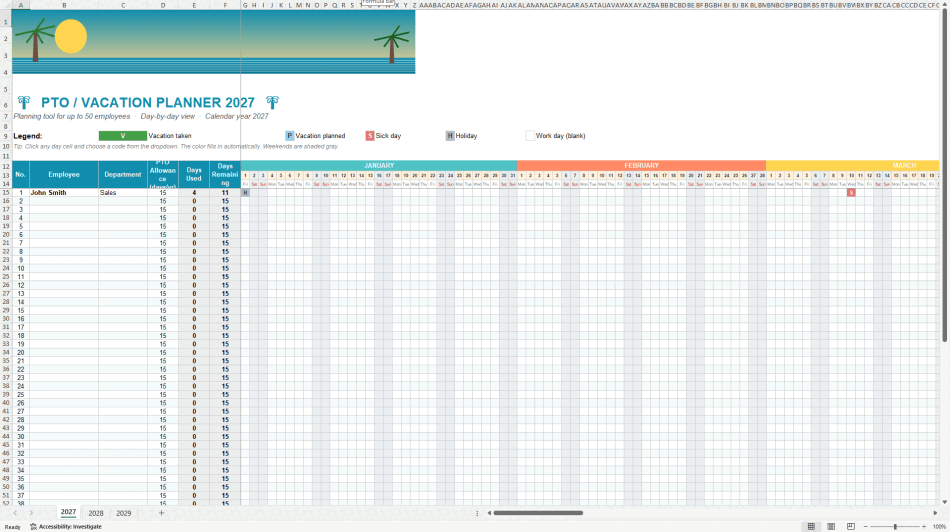Viewport: 950px width, 532px height.
Task: Select column D header
Action: [x=163, y=5]
